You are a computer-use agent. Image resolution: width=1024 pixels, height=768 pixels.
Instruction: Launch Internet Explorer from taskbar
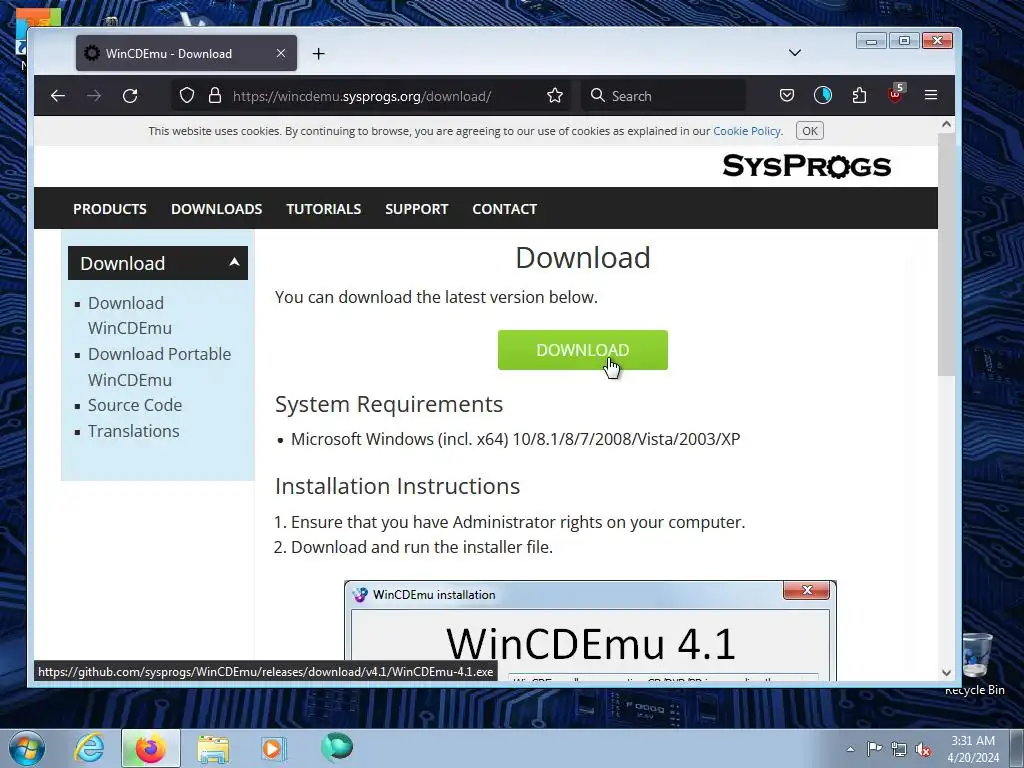point(89,748)
